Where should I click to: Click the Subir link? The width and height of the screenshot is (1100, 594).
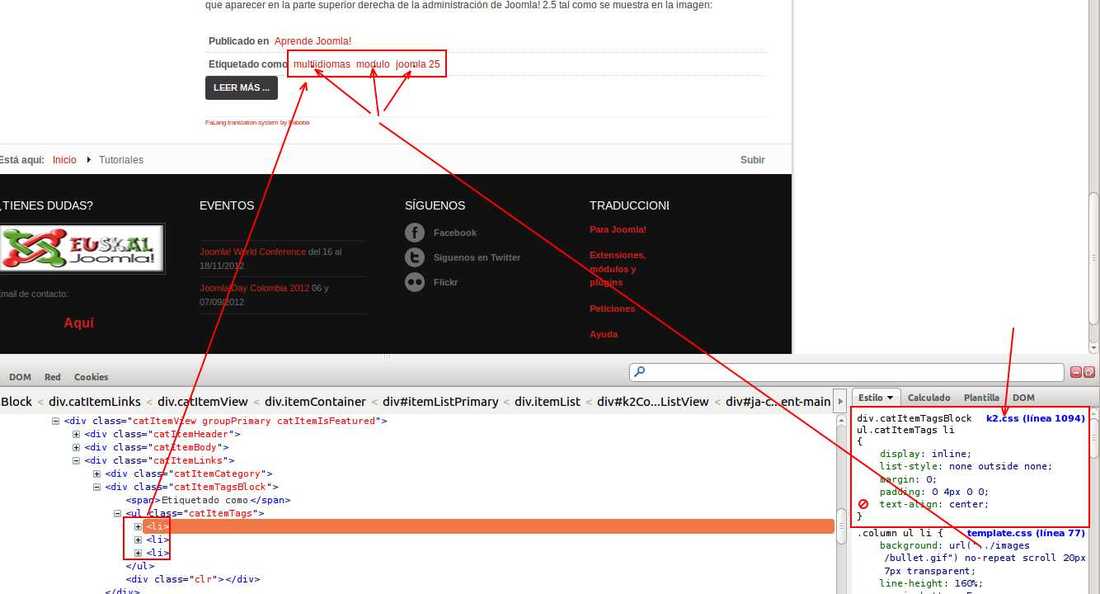[752, 160]
